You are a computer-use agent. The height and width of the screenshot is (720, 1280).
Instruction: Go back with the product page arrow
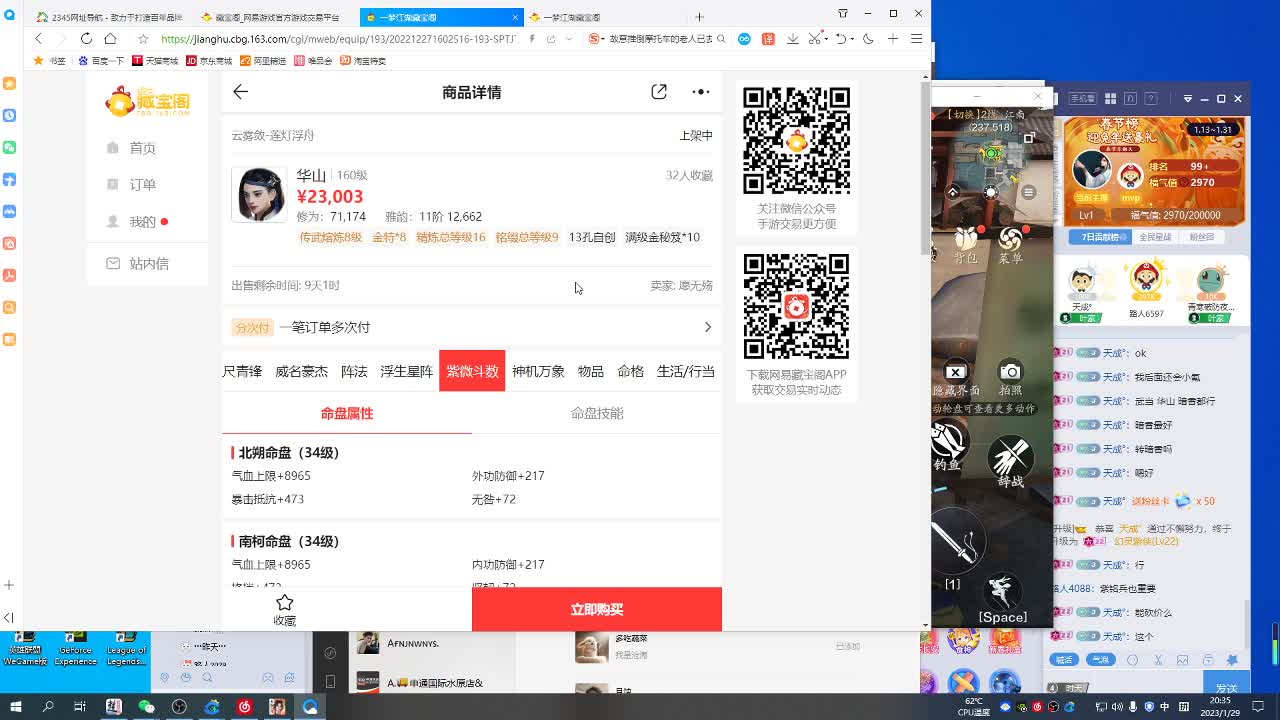pyautogui.click(x=240, y=92)
